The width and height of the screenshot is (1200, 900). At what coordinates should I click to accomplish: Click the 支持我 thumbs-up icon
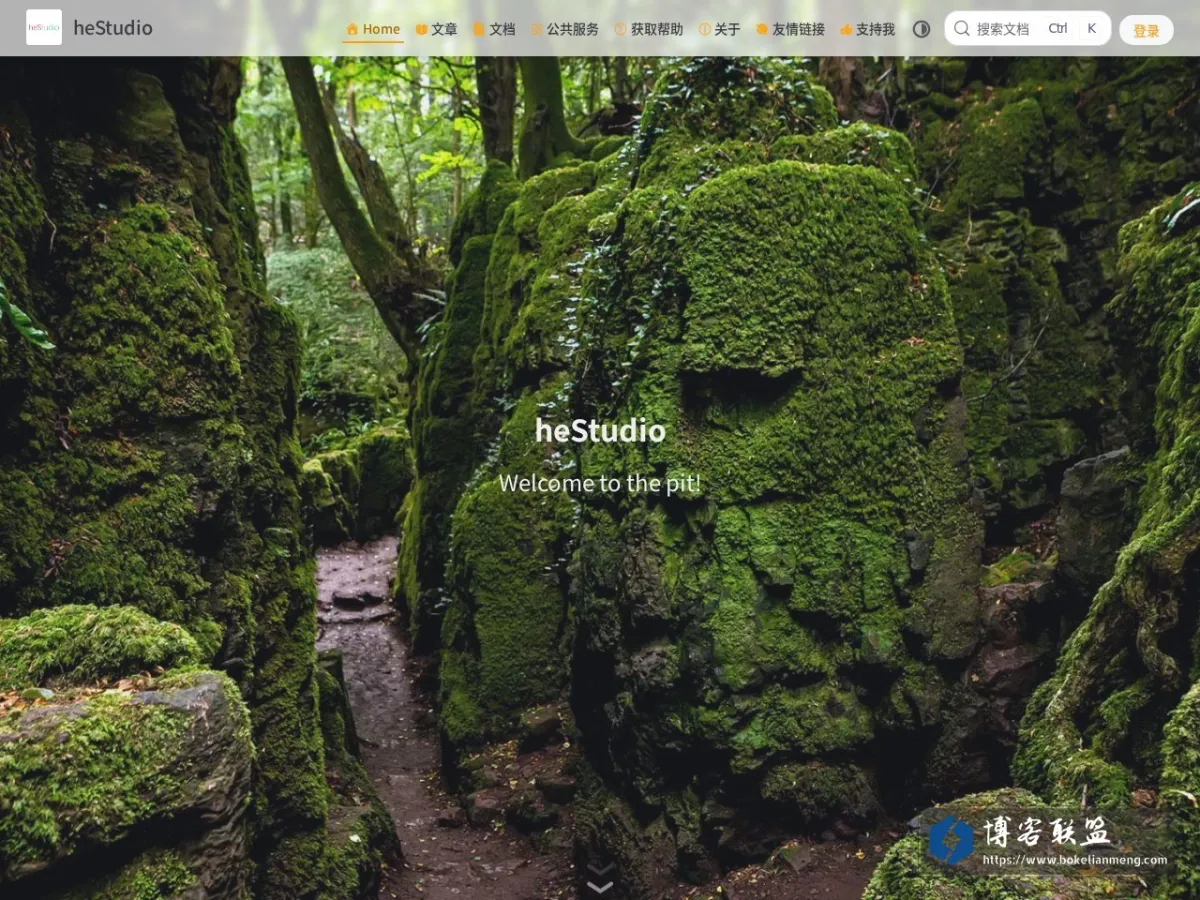(x=846, y=30)
